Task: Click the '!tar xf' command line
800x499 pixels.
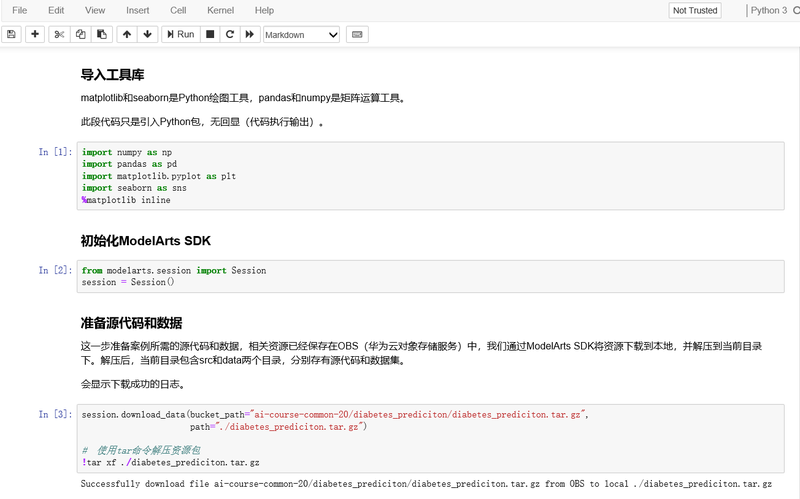Action: tap(170, 462)
